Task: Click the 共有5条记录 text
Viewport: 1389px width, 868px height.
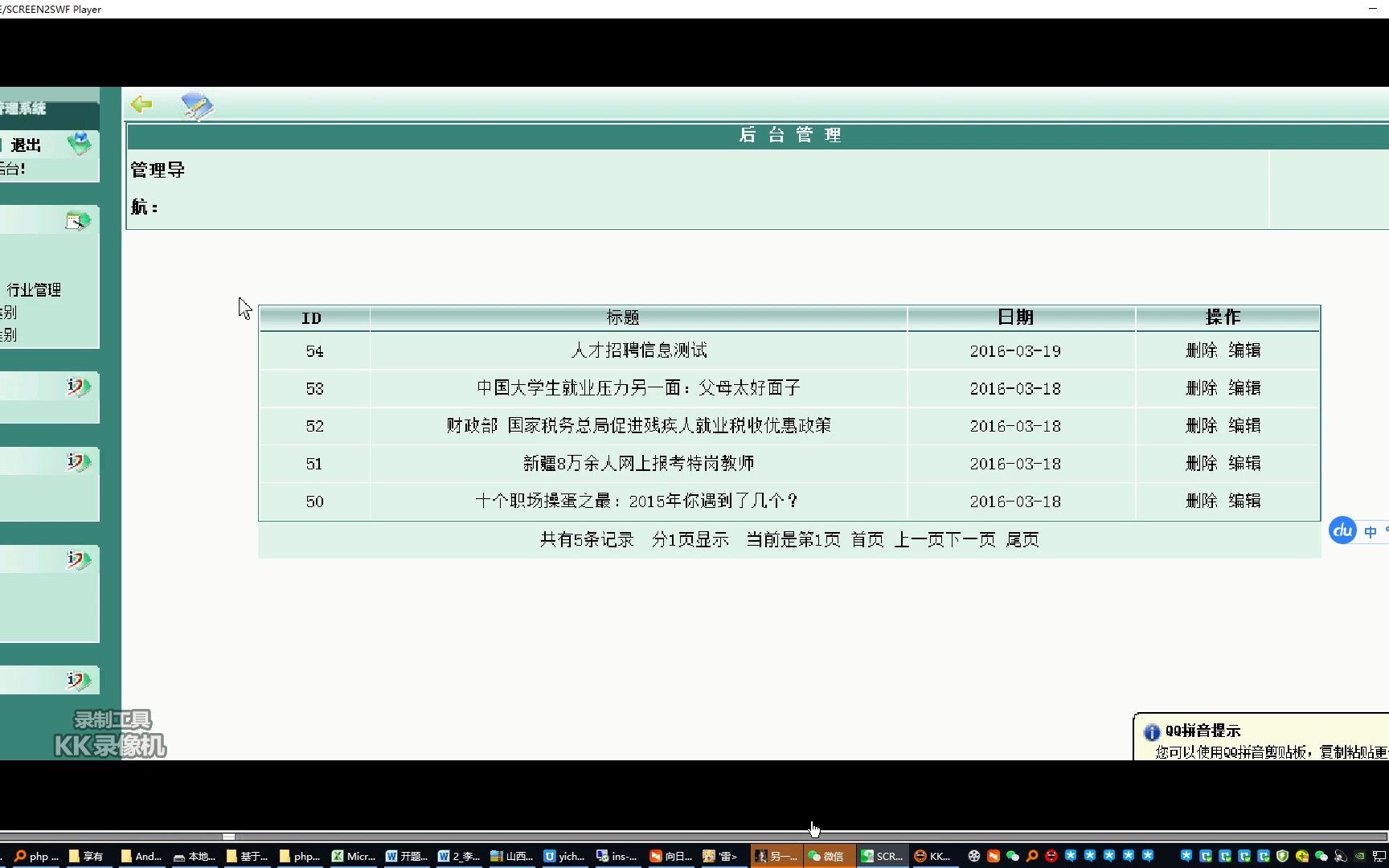Action: click(587, 539)
